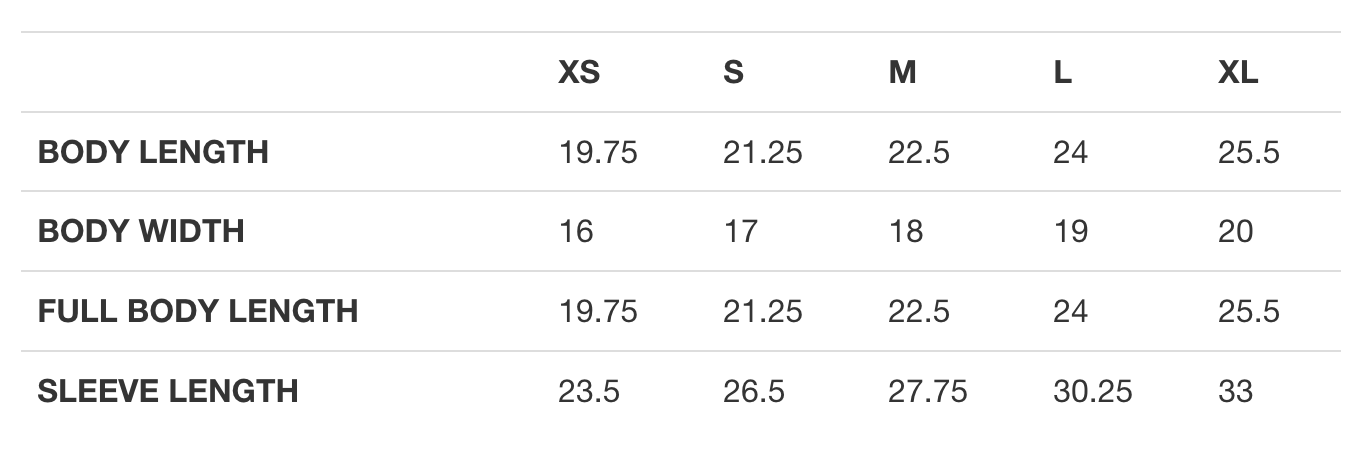The height and width of the screenshot is (450, 1366).
Task: Select Body Width value 16 for XS
Action: point(576,231)
